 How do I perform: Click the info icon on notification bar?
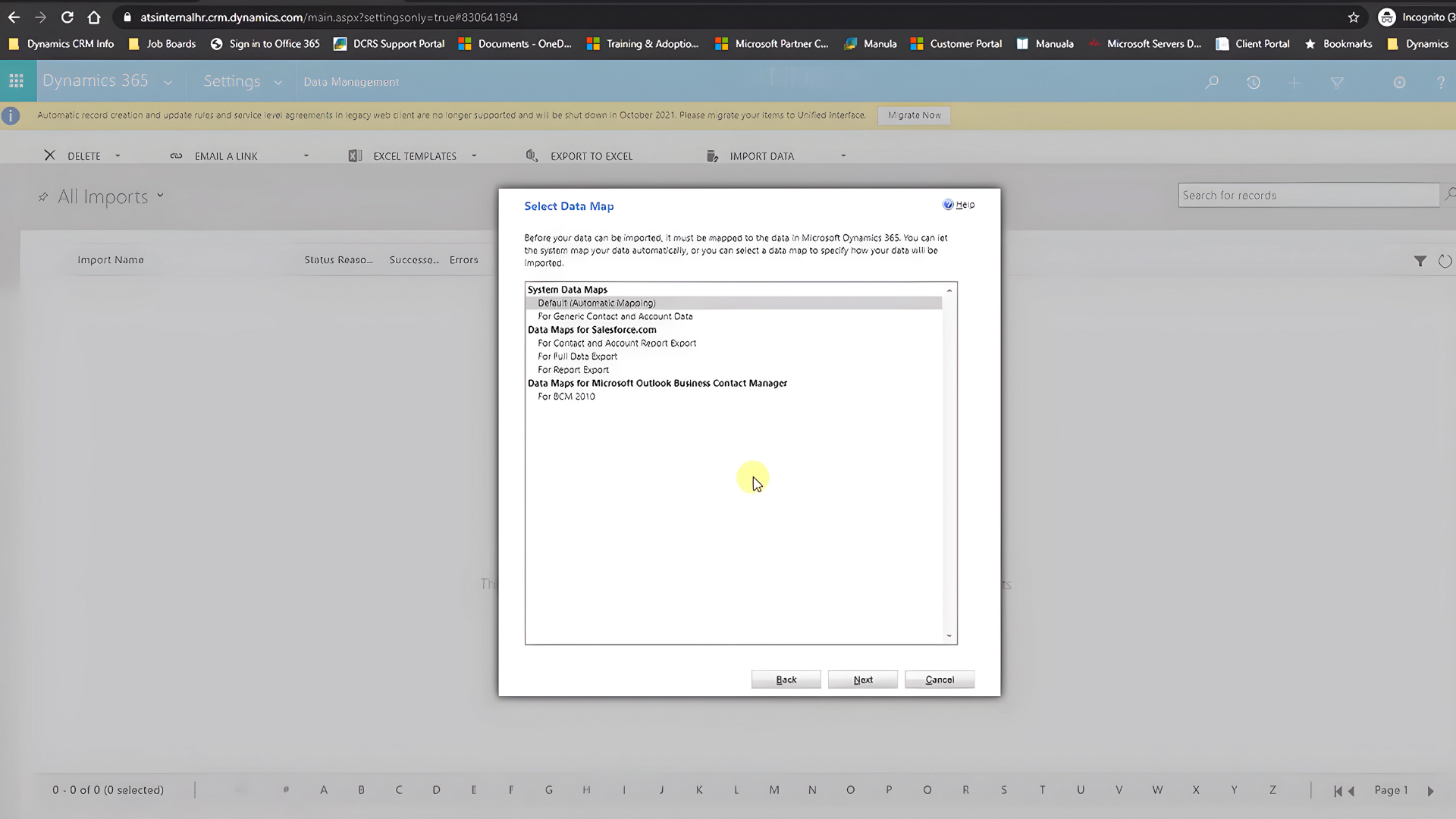(x=11, y=115)
